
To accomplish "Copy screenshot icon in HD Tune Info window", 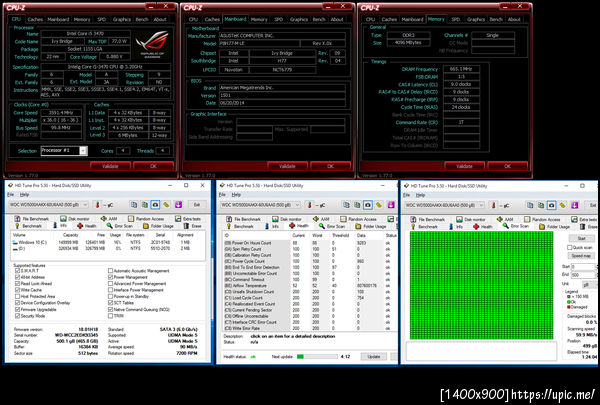I will point(144,205).
